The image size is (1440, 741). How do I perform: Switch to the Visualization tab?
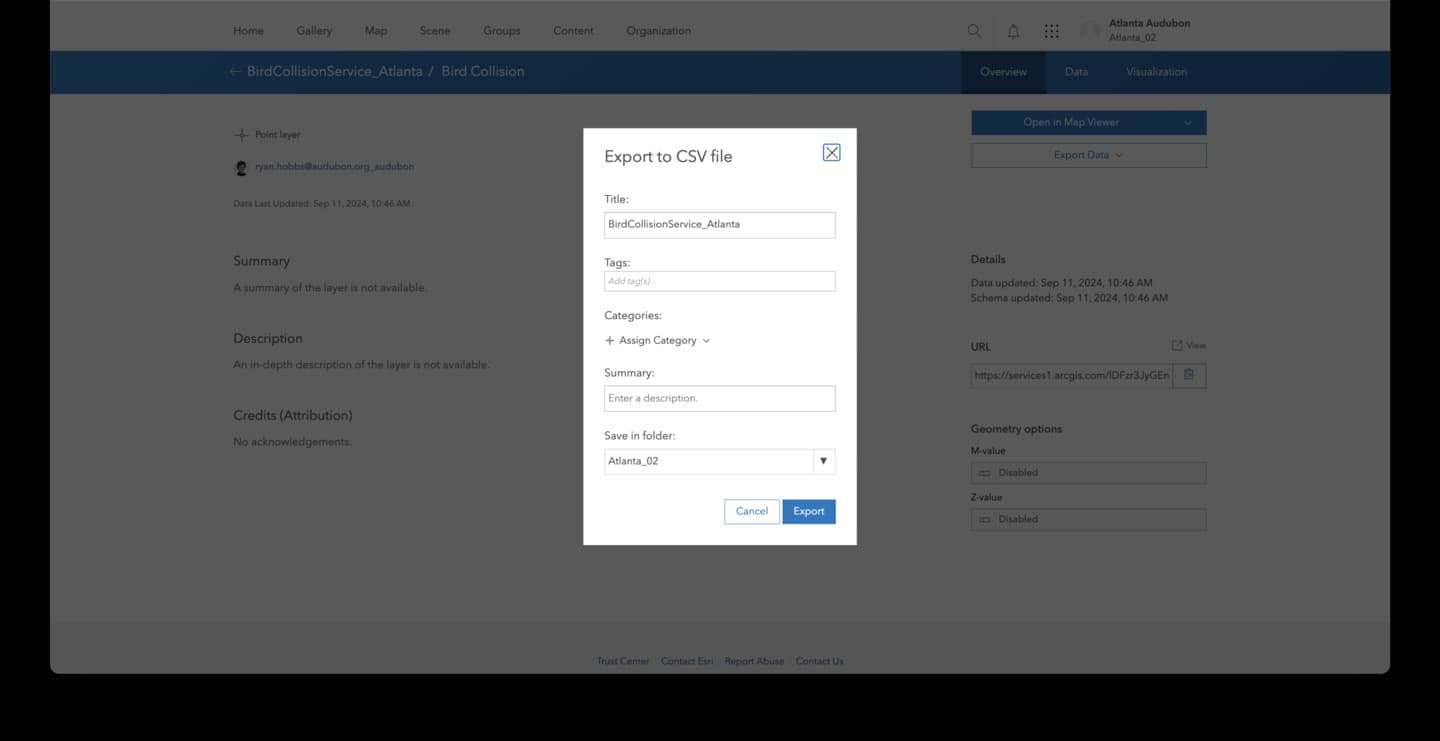pos(1156,72)
